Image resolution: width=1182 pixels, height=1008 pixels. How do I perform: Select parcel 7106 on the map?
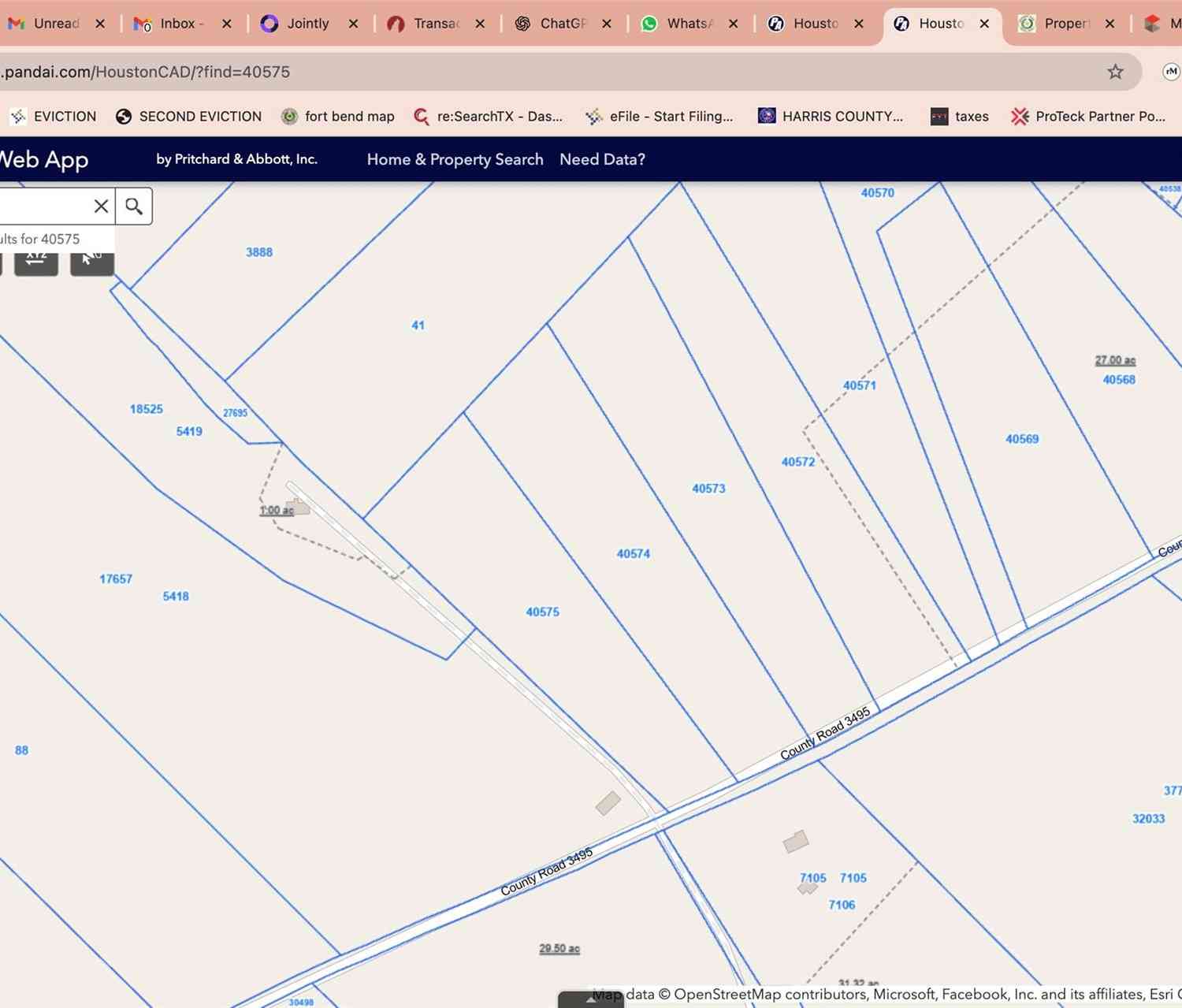pos(842,905)
